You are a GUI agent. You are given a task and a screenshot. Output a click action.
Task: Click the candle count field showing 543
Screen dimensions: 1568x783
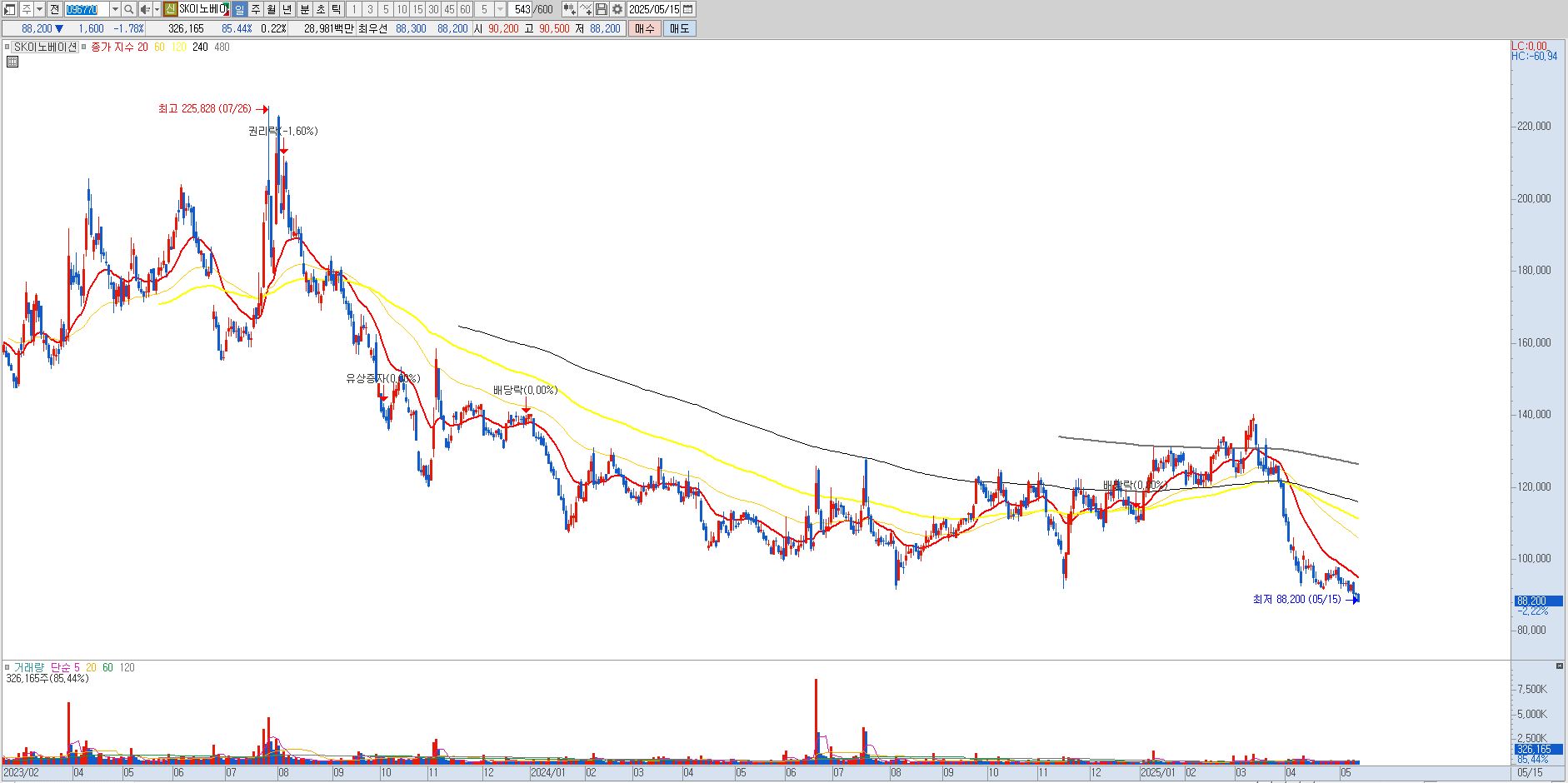522,9
